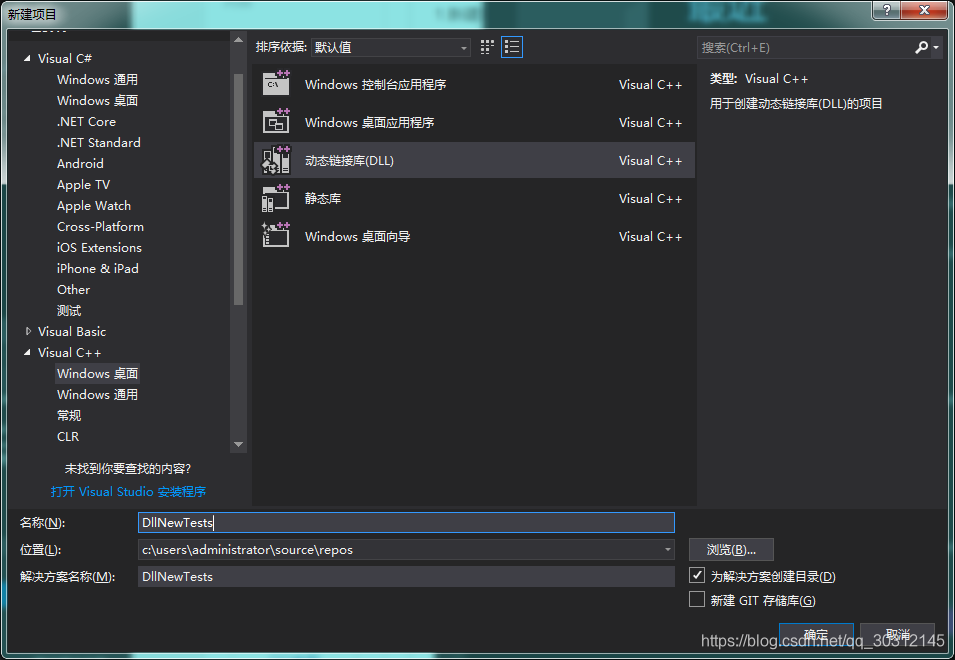Click the 解决方案名称 input field
The height and width of the screenshot is (660, 955).
[x=406, y=576]
